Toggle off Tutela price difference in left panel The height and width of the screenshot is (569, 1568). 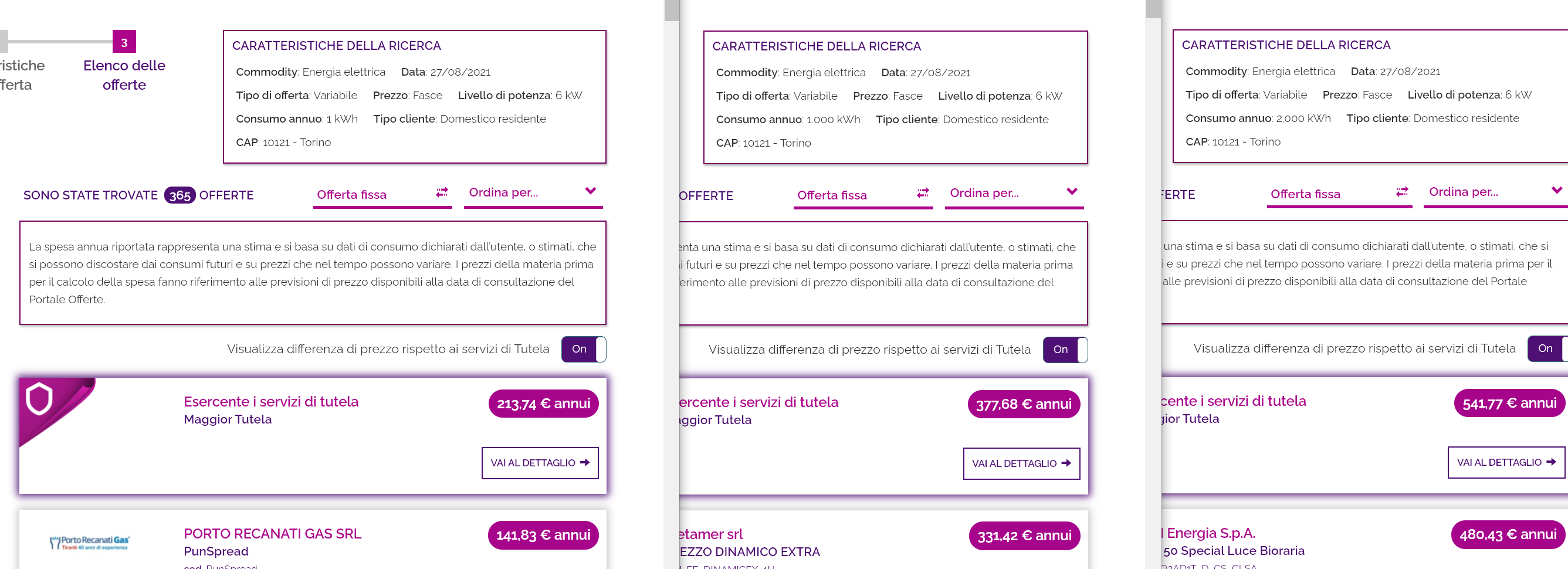(584, 349)
